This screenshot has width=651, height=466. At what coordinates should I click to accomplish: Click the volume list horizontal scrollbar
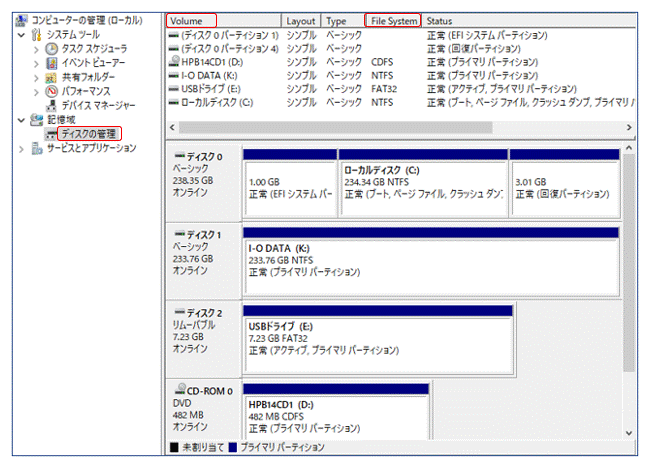[400, 127]
